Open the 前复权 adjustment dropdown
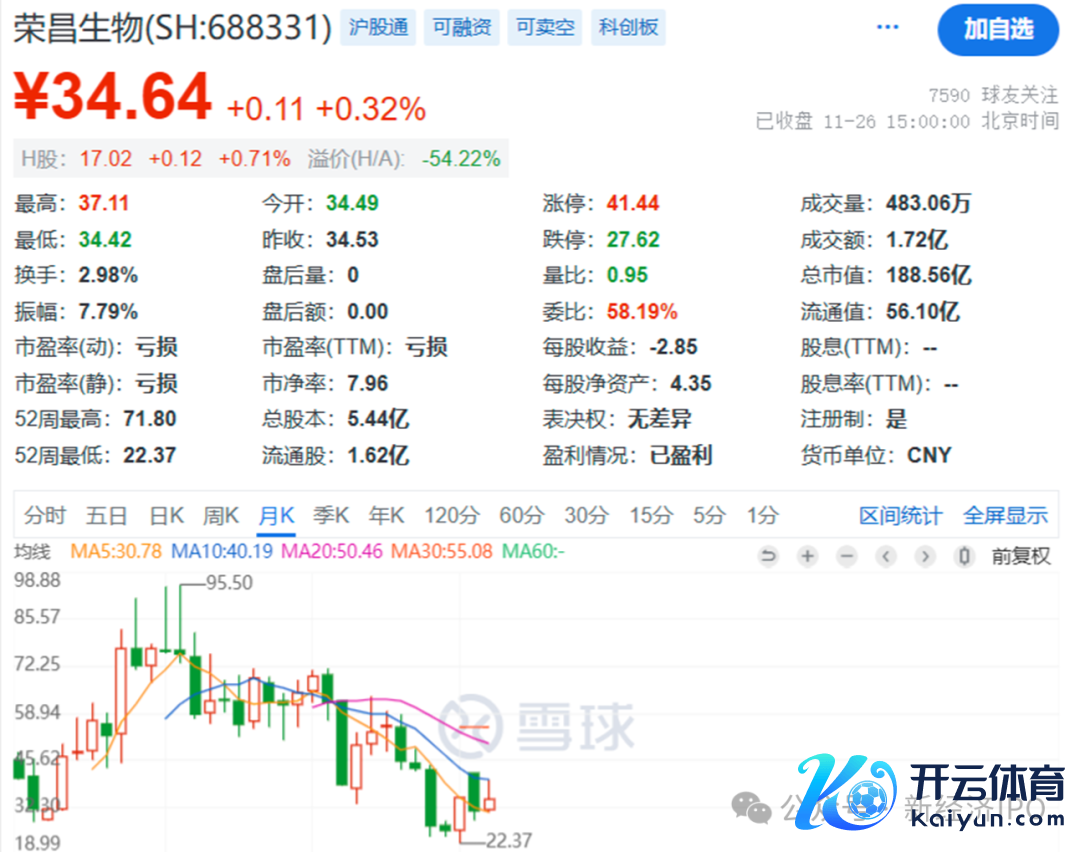Viewport: 1080px width, 852px height. point(1020,556)
